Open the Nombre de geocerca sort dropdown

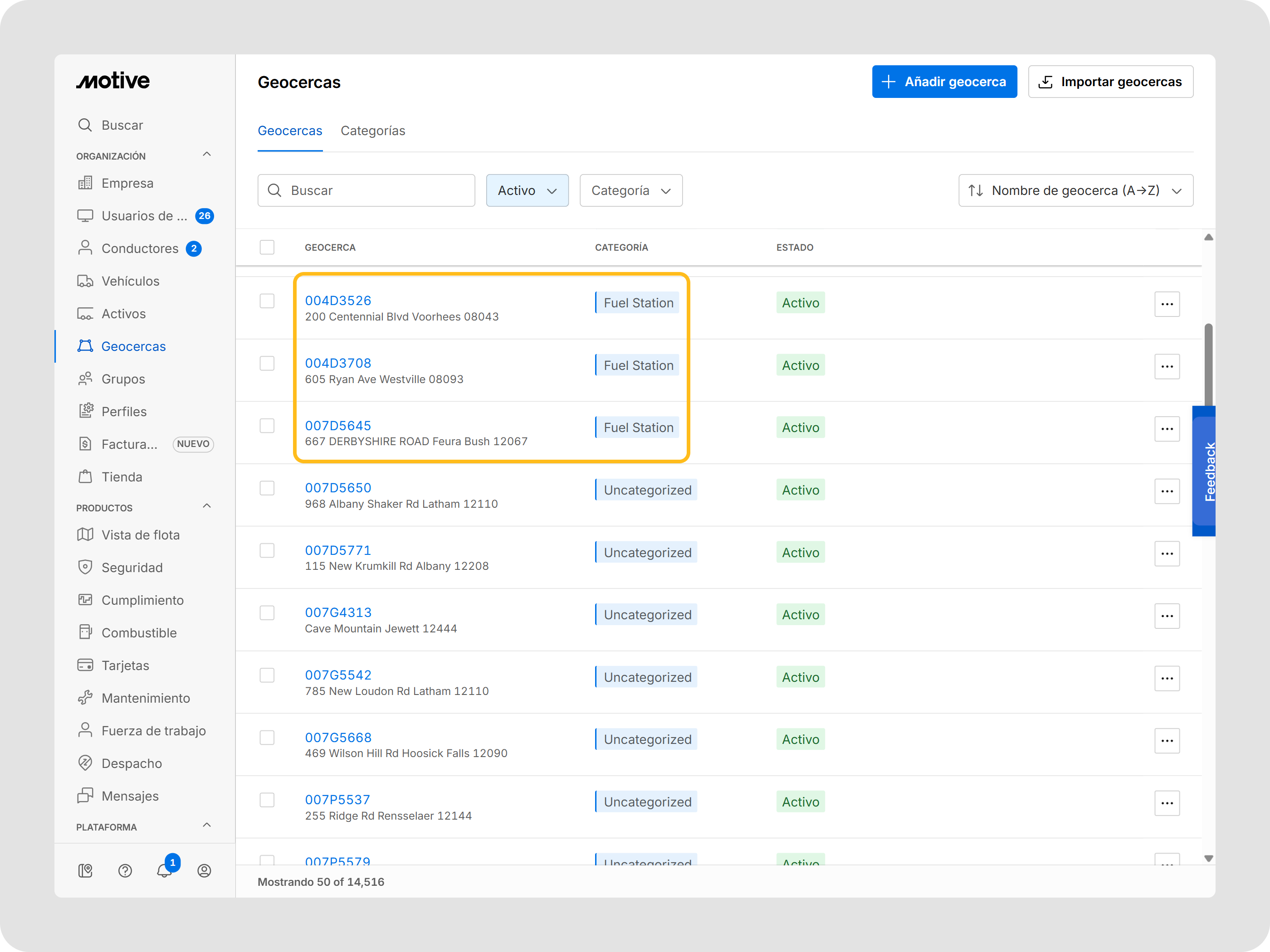tap(1075, 190)
